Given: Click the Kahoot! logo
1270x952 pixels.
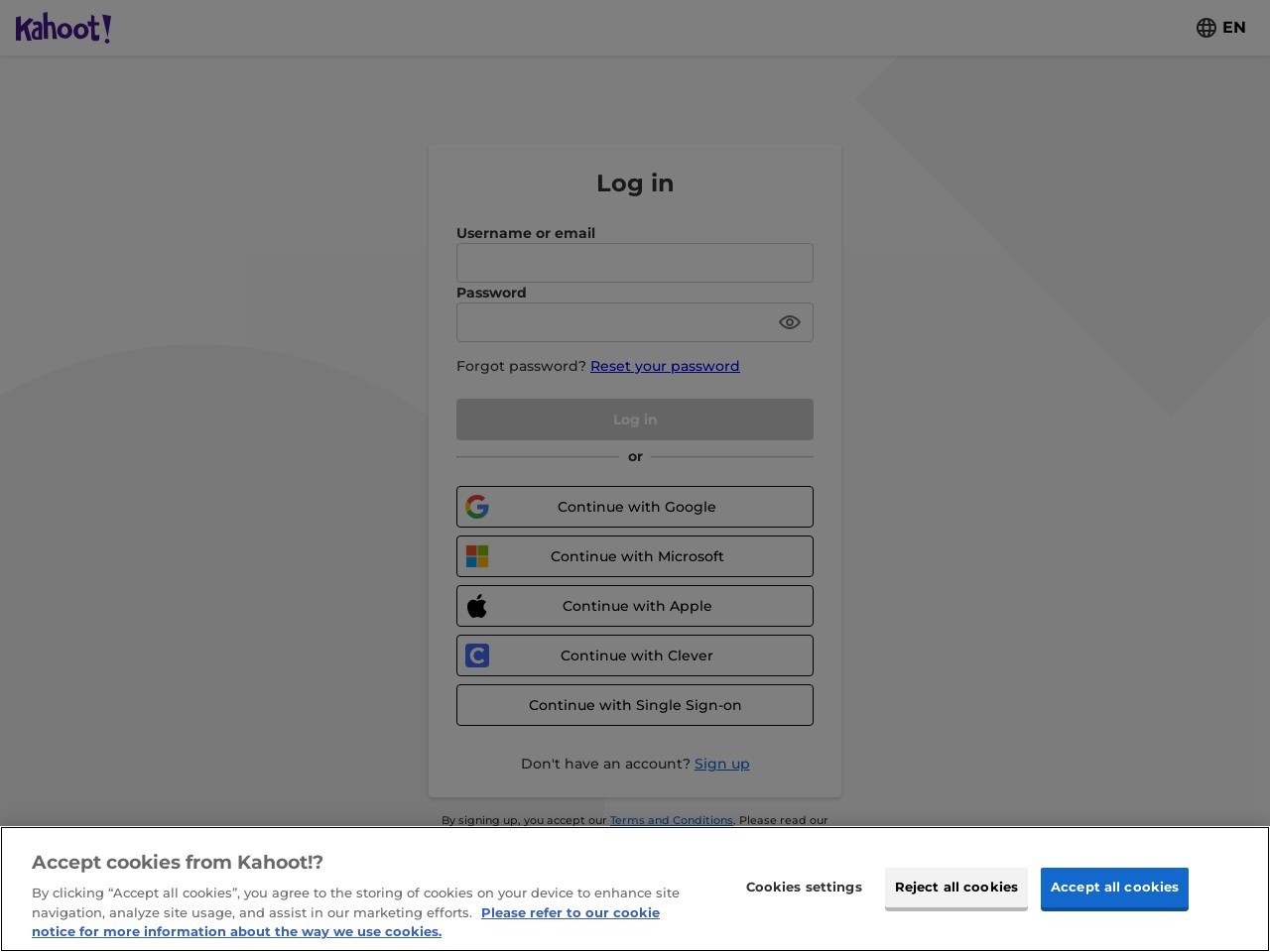Looking at the screenshot, I should (x=63, y=28).
